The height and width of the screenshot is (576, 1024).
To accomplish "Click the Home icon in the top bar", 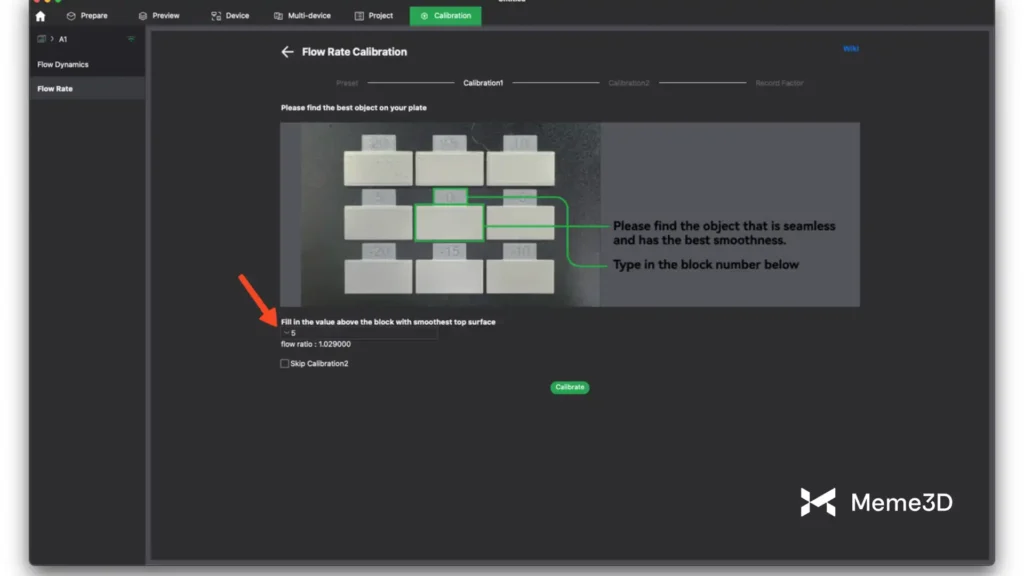I will (x=40, y=16).
